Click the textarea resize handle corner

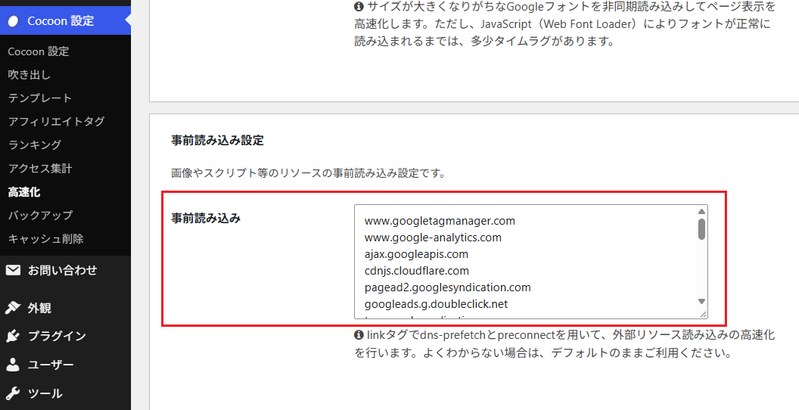coord(703,314)
